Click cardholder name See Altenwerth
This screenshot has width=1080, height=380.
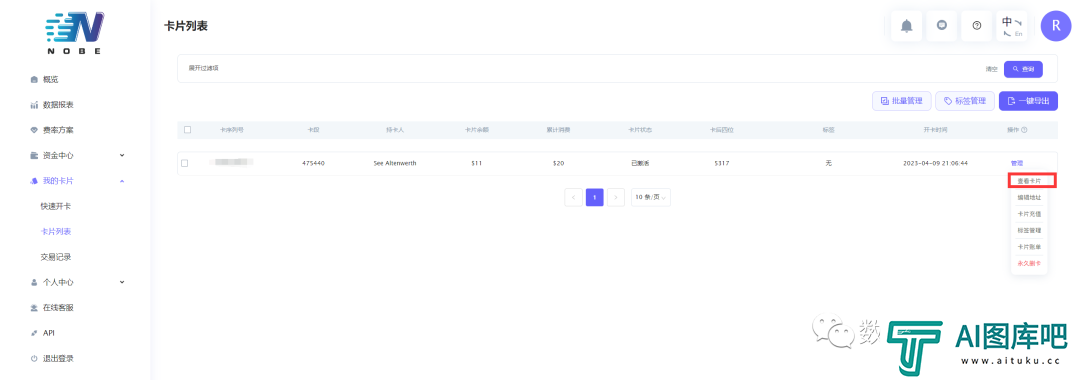click(395, 163)
